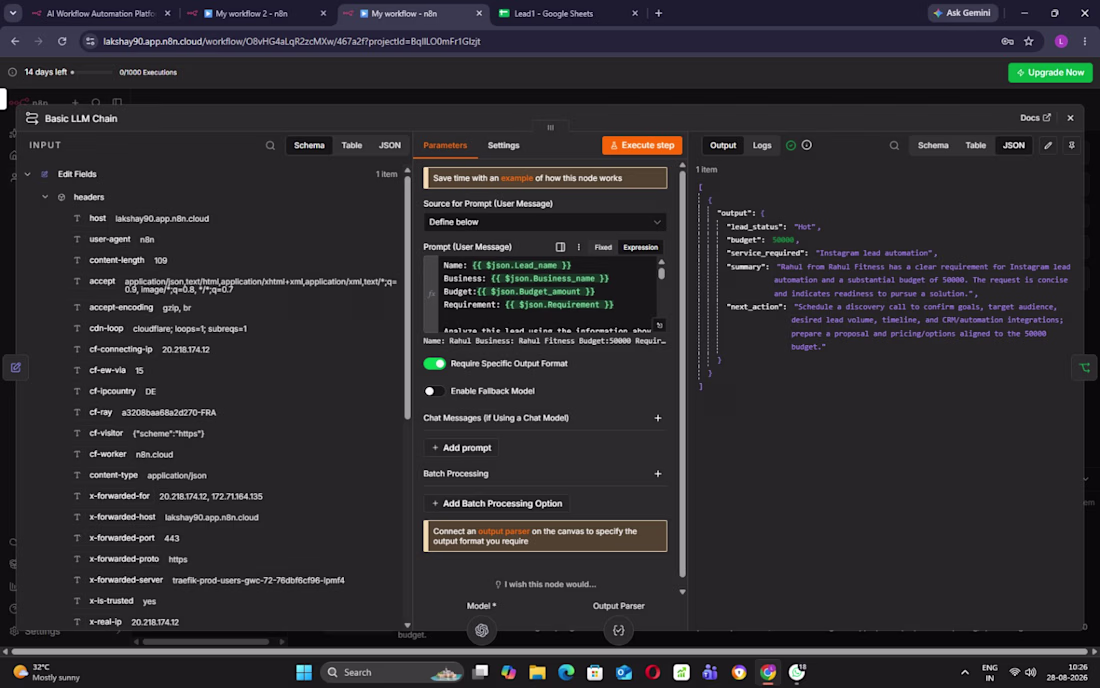Launch Microsoft Edge from the taskbar
1100x688 pixels.
[566, 673]
